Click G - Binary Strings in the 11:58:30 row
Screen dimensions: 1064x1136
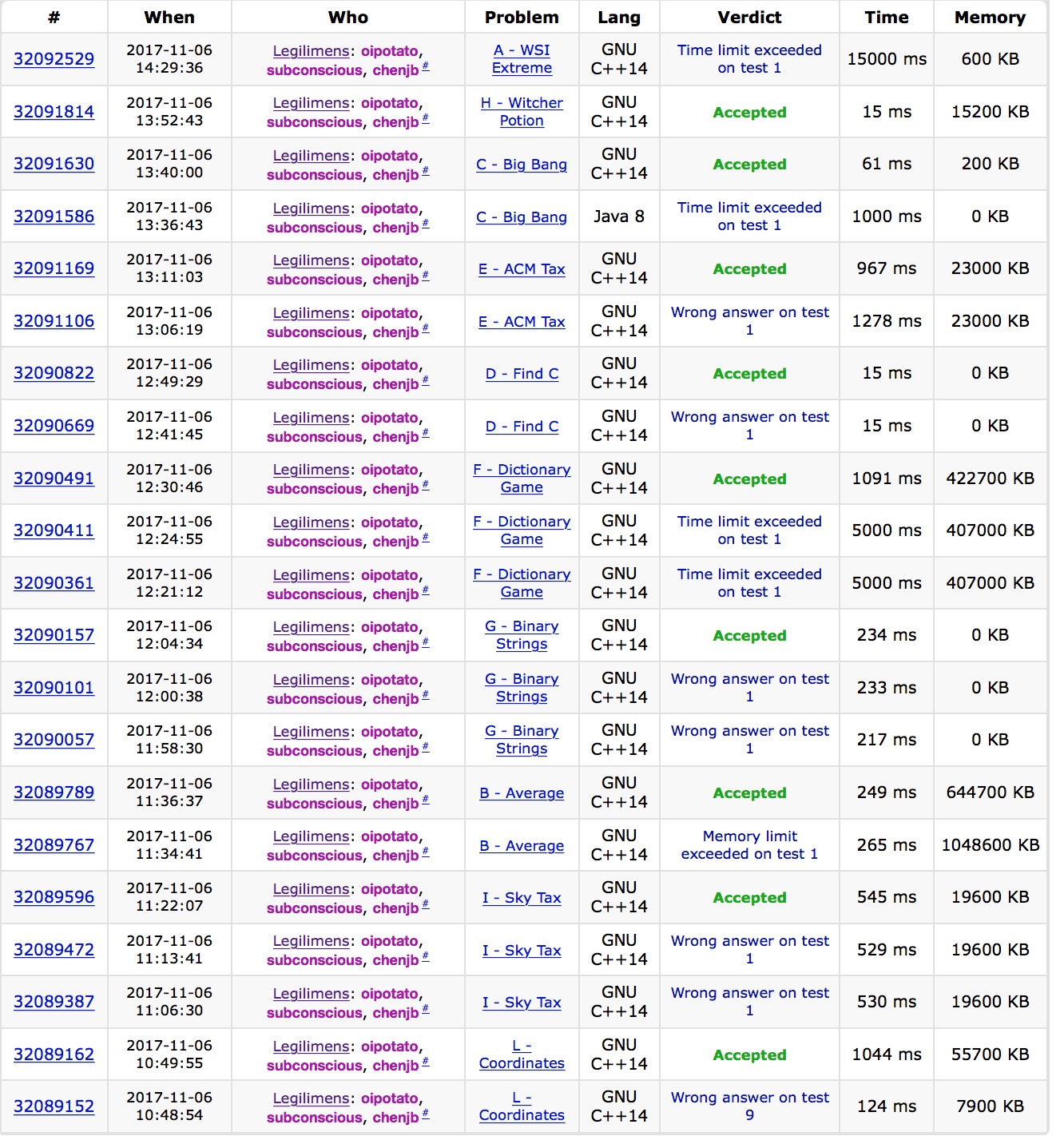522,740
